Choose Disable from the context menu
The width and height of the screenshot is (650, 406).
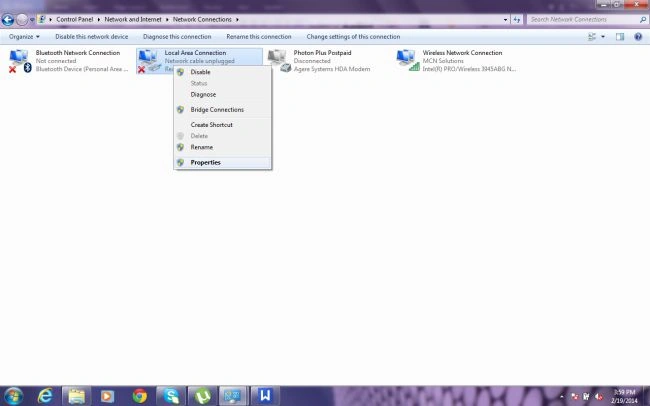click(223, 72)
